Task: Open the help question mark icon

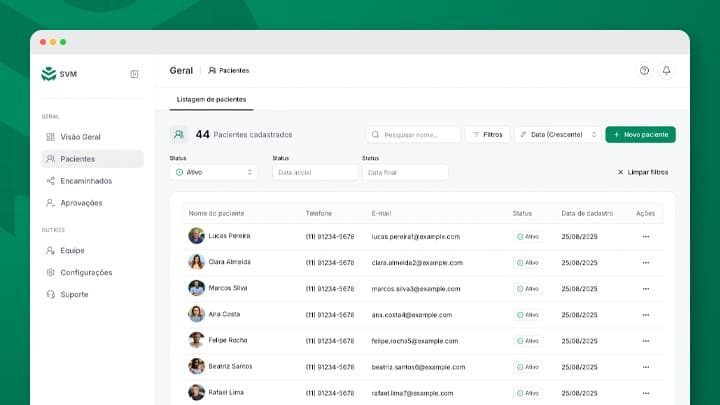Action: (x=644, y=71)
